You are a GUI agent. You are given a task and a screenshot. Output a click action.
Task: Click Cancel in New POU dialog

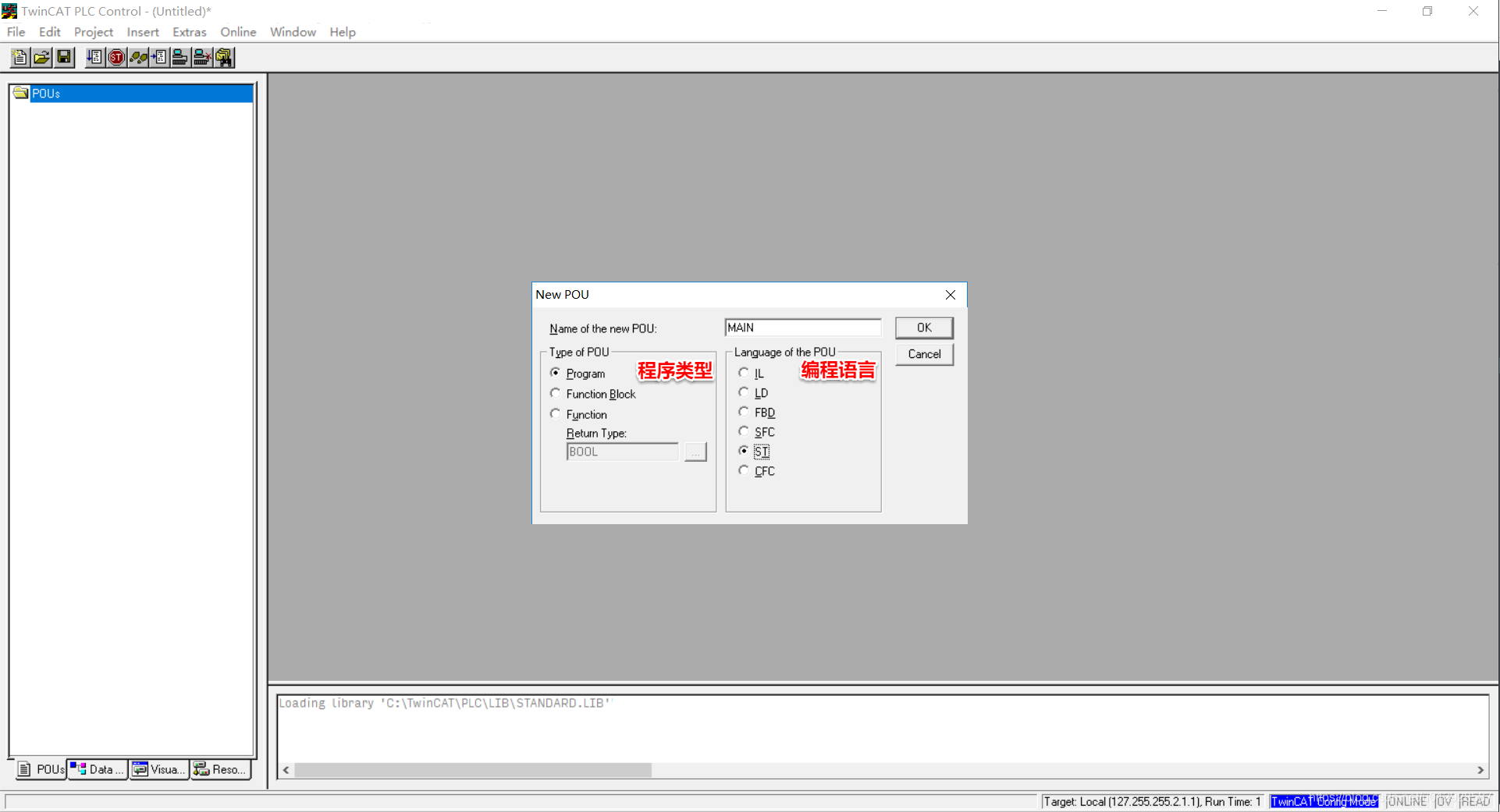pos(924,354)
